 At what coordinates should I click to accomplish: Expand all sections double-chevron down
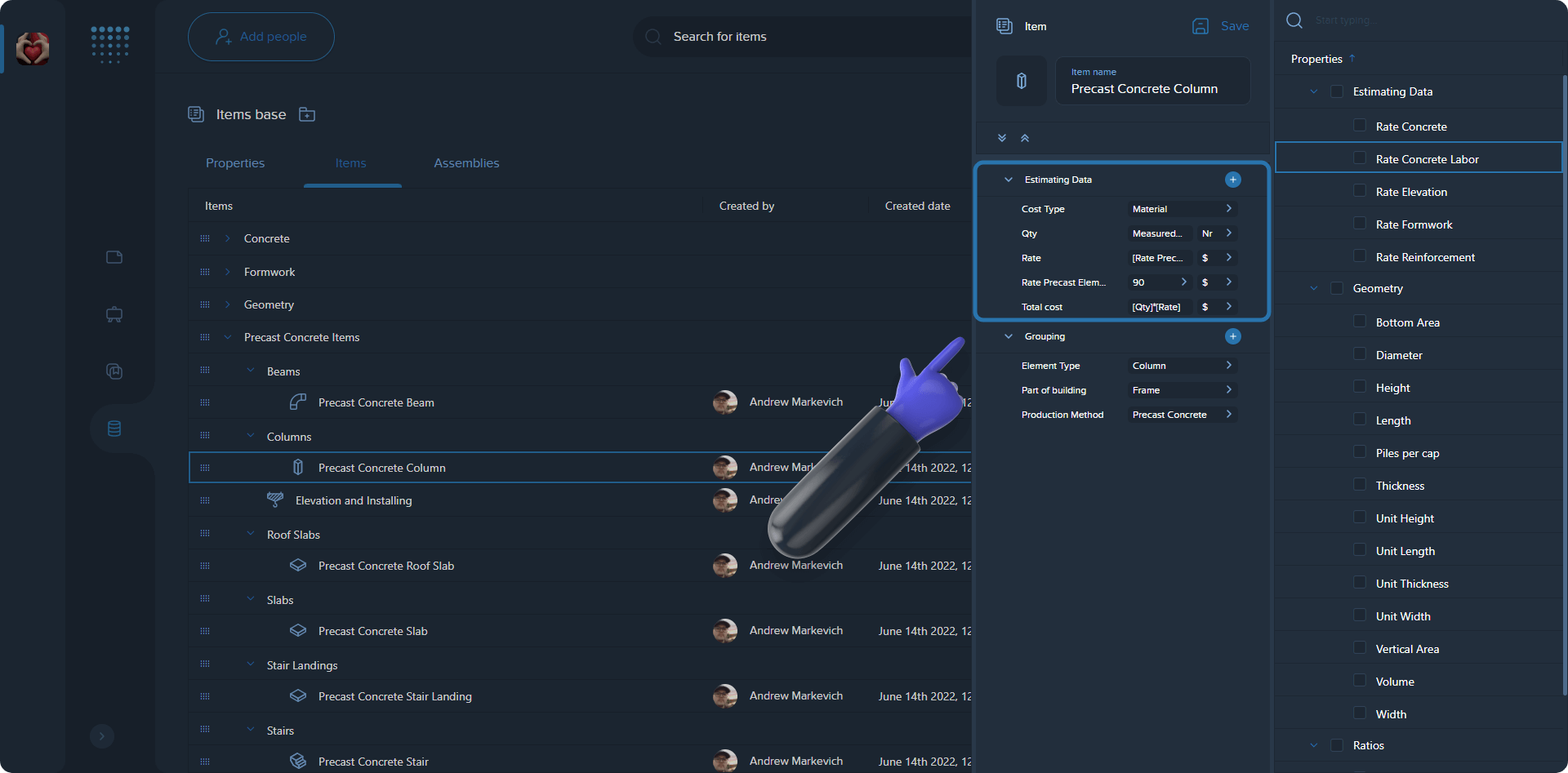click(1002, 138)
